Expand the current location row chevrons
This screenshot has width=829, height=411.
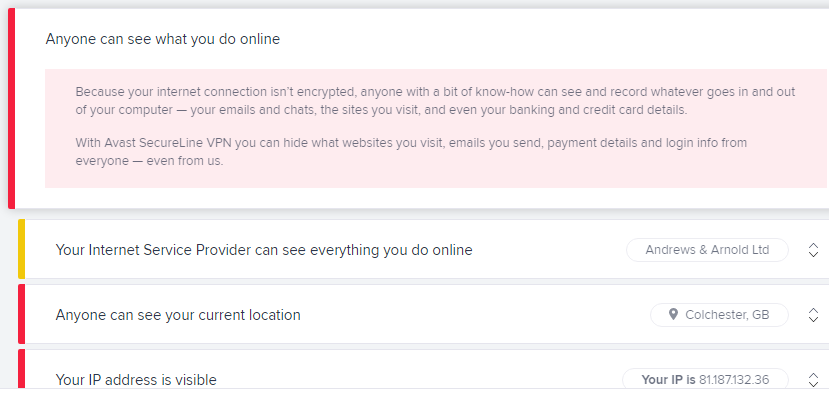[x=813, y=315]
